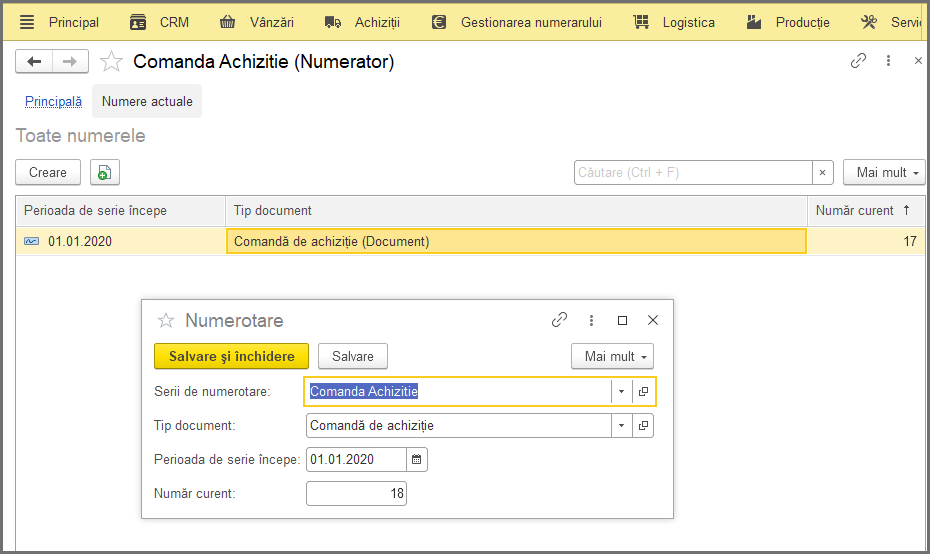Select the 01.01.2020 date cell

120,241
